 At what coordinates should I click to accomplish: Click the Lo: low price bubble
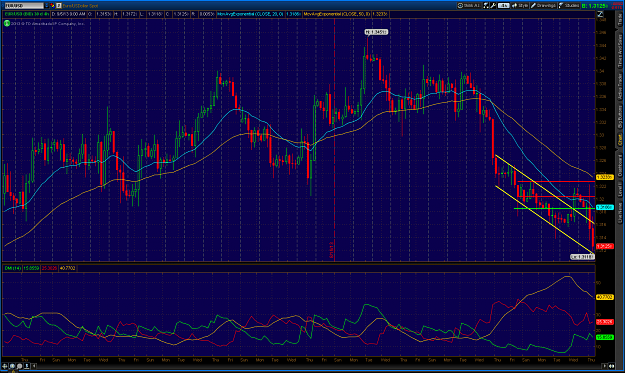[582, 257]
